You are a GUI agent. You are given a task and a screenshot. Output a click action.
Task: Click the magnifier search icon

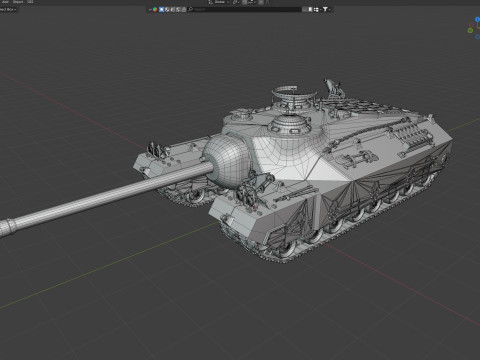pyautogui.click(x=190, y=9)
